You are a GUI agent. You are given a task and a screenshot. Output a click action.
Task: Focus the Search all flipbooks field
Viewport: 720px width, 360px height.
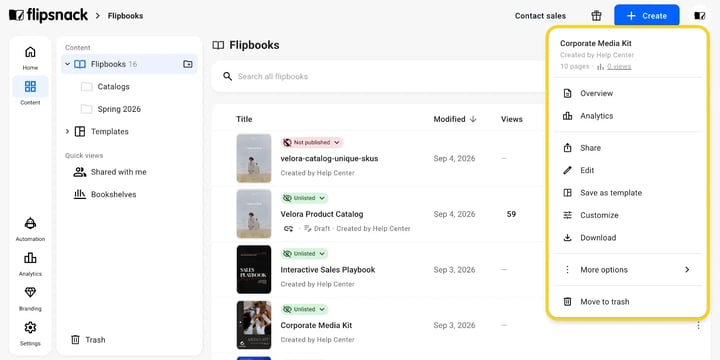(x=377, y=76)
